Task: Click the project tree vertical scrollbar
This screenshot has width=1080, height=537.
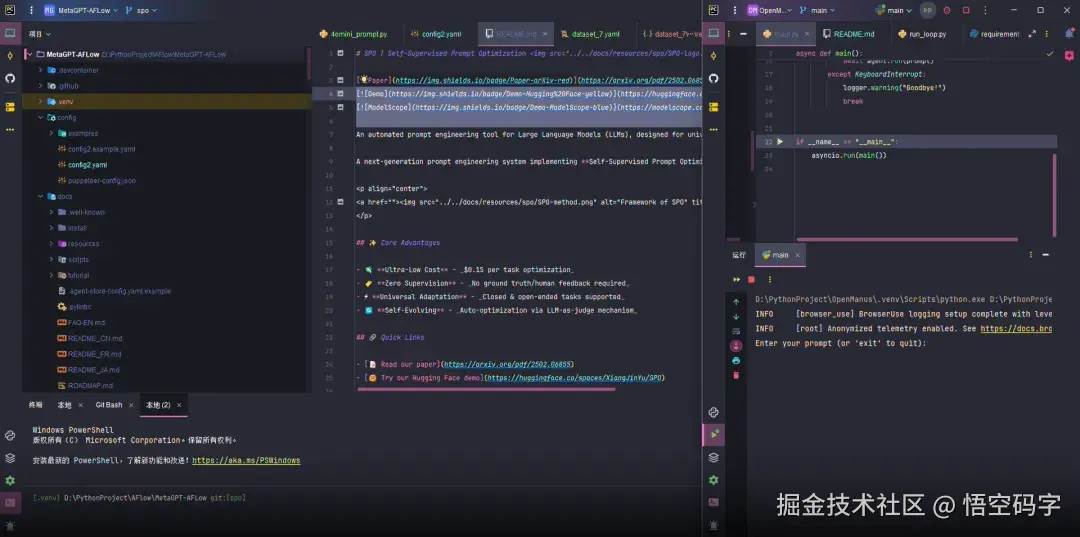Action: click(x=309, y=62)
